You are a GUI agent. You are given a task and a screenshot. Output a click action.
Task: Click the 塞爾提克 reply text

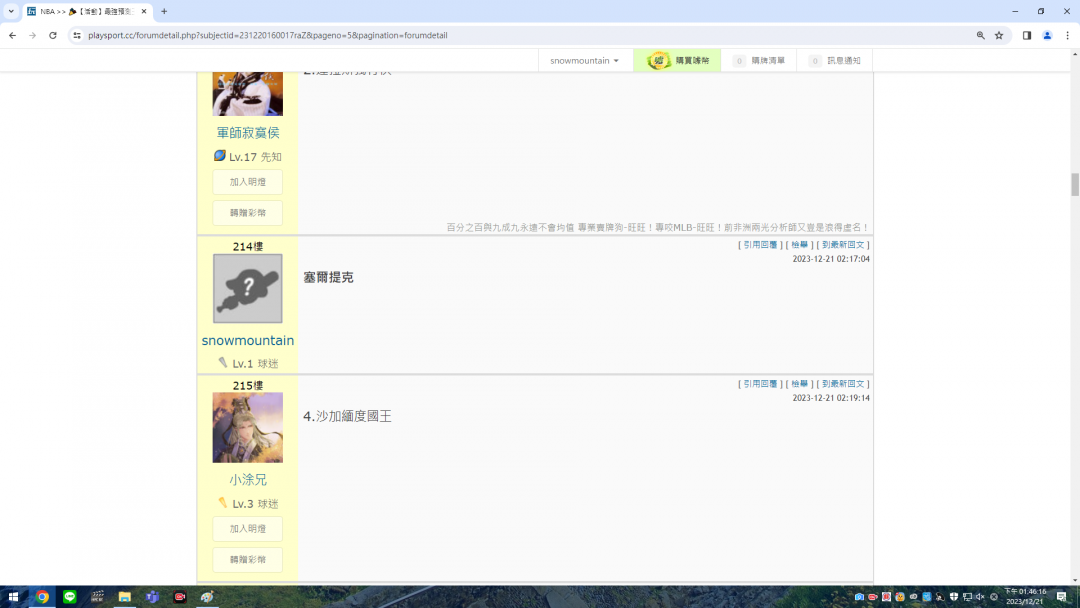click(x=329, y=277)
